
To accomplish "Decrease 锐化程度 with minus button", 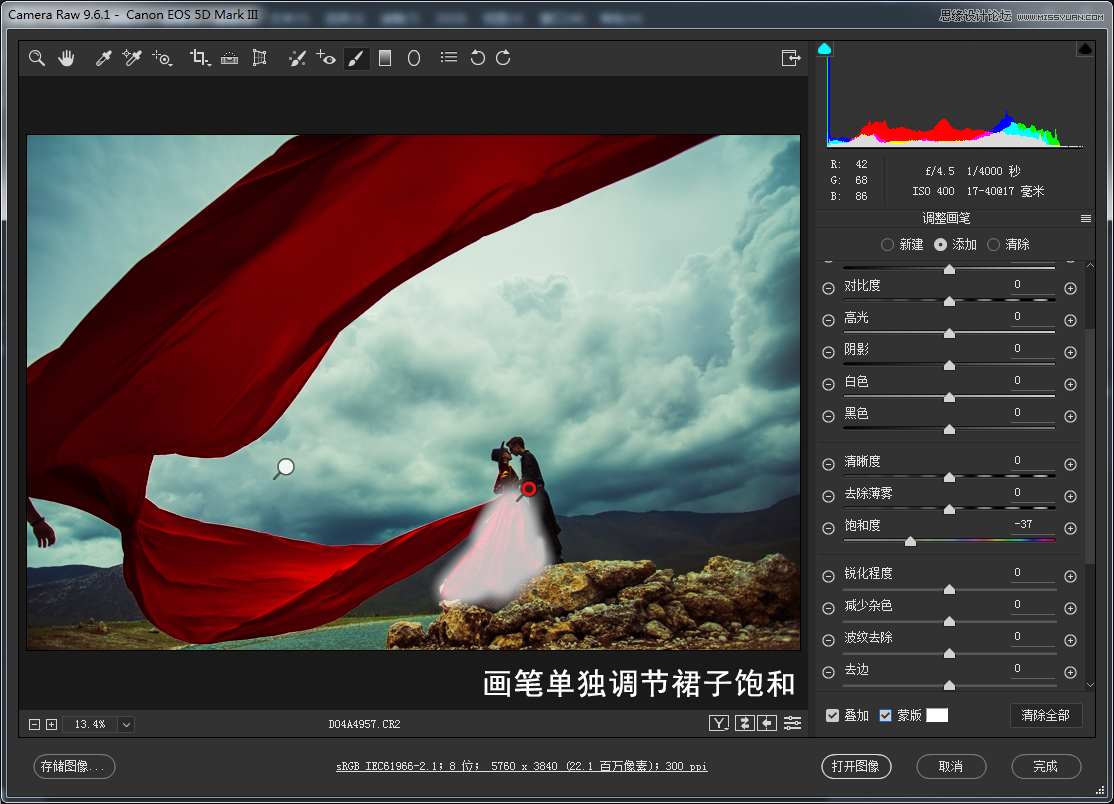I will [828, 577].
